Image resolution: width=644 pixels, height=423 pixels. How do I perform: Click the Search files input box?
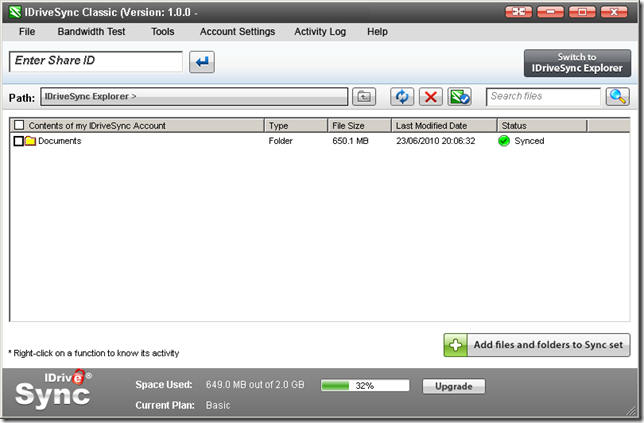point(543,97)
